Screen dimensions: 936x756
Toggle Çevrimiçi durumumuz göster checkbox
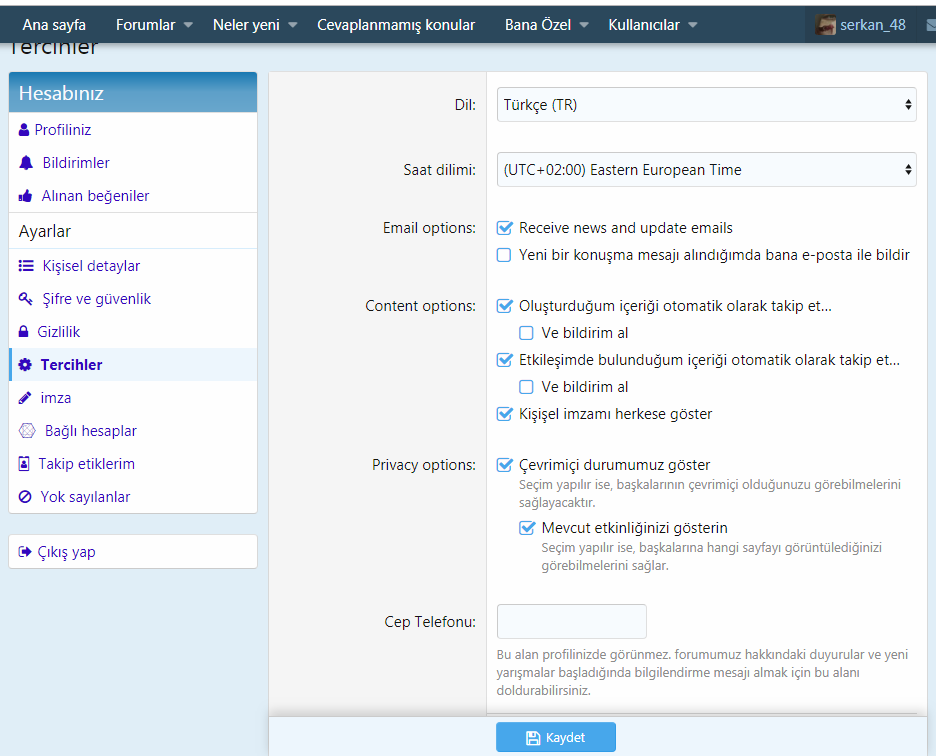click(x=504, y=465)
